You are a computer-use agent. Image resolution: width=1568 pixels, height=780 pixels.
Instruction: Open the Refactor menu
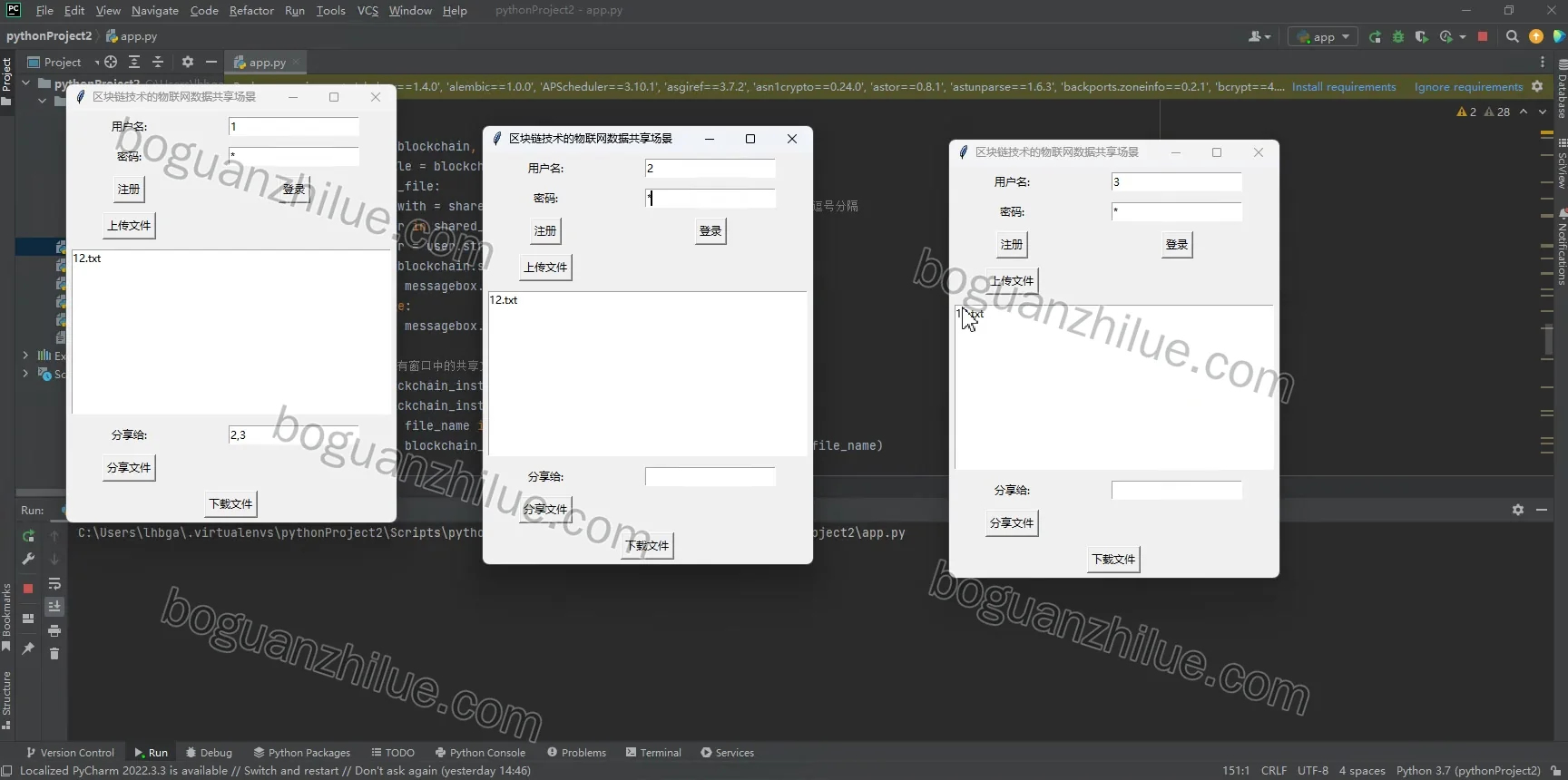click(251, 10)
